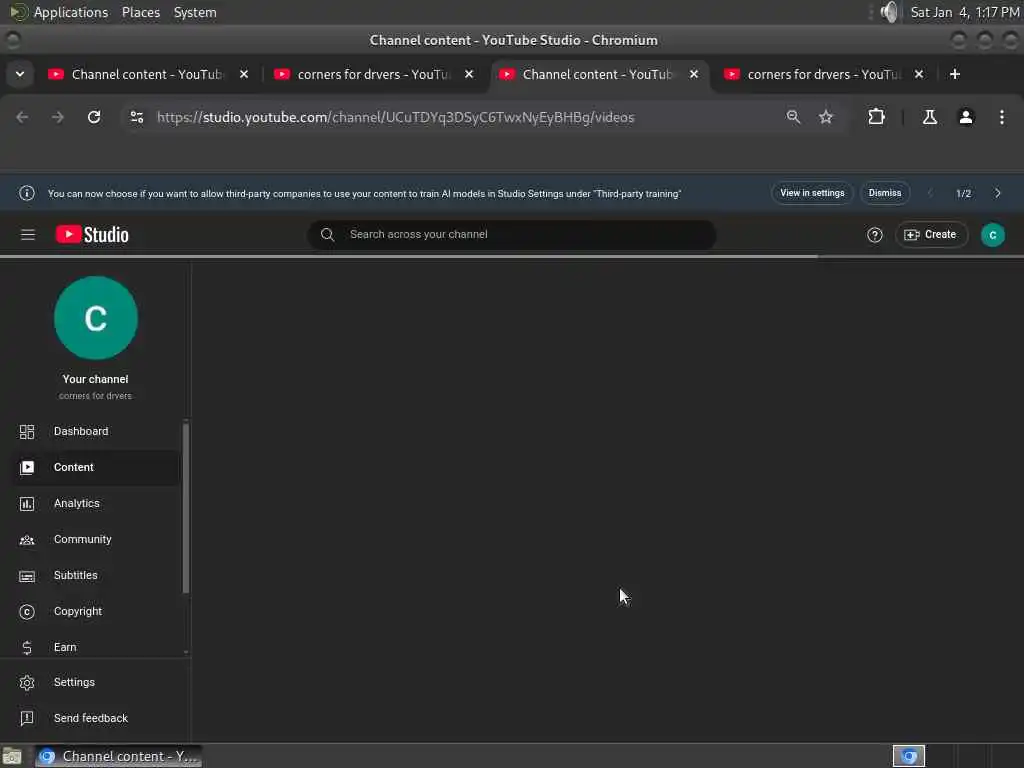This screenshot has height=768, width=1024.
Task: Open the account avatar in the Studio header
Action: pyautogui.click(x=993, y=235)
